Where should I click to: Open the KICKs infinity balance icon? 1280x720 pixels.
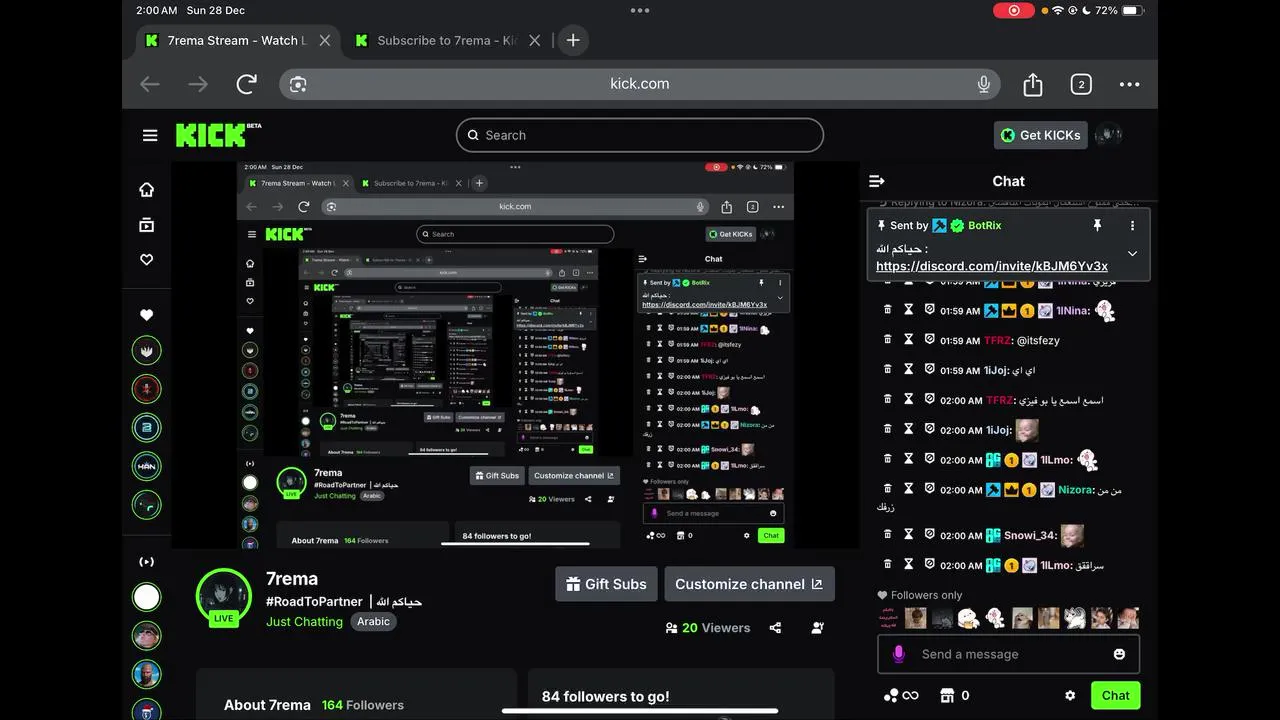pos(900,695)
